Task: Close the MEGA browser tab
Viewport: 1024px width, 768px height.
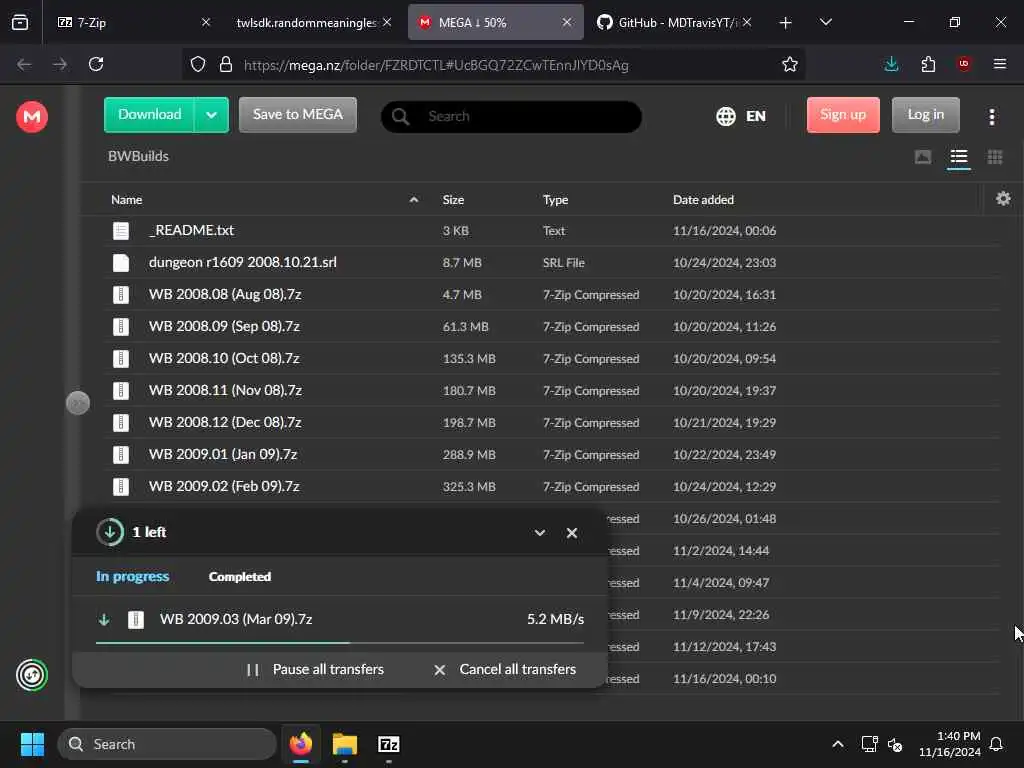Action: tap(566, 22)
